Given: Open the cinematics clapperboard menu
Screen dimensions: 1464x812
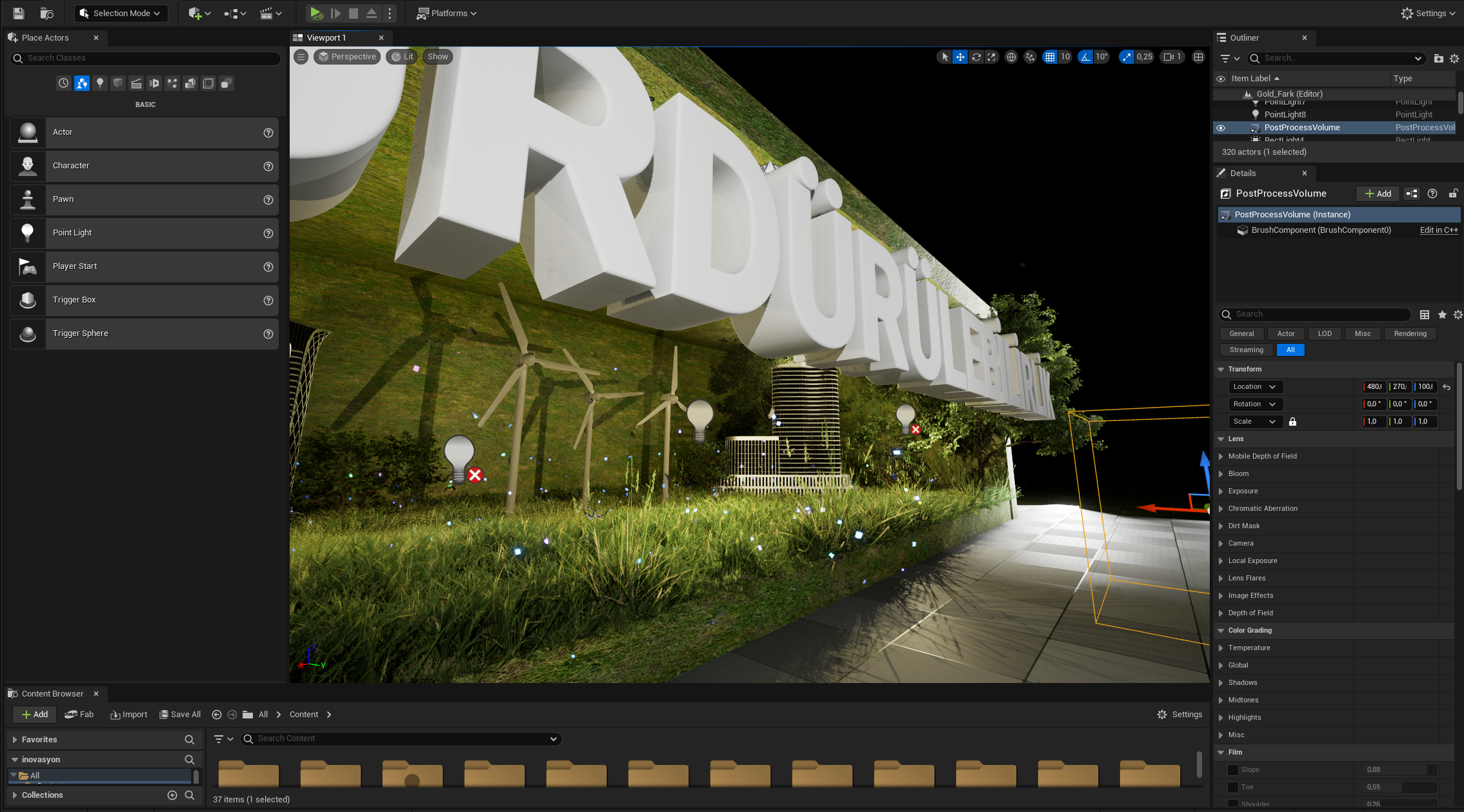Looking at the screenshot, I should (270, 13).
